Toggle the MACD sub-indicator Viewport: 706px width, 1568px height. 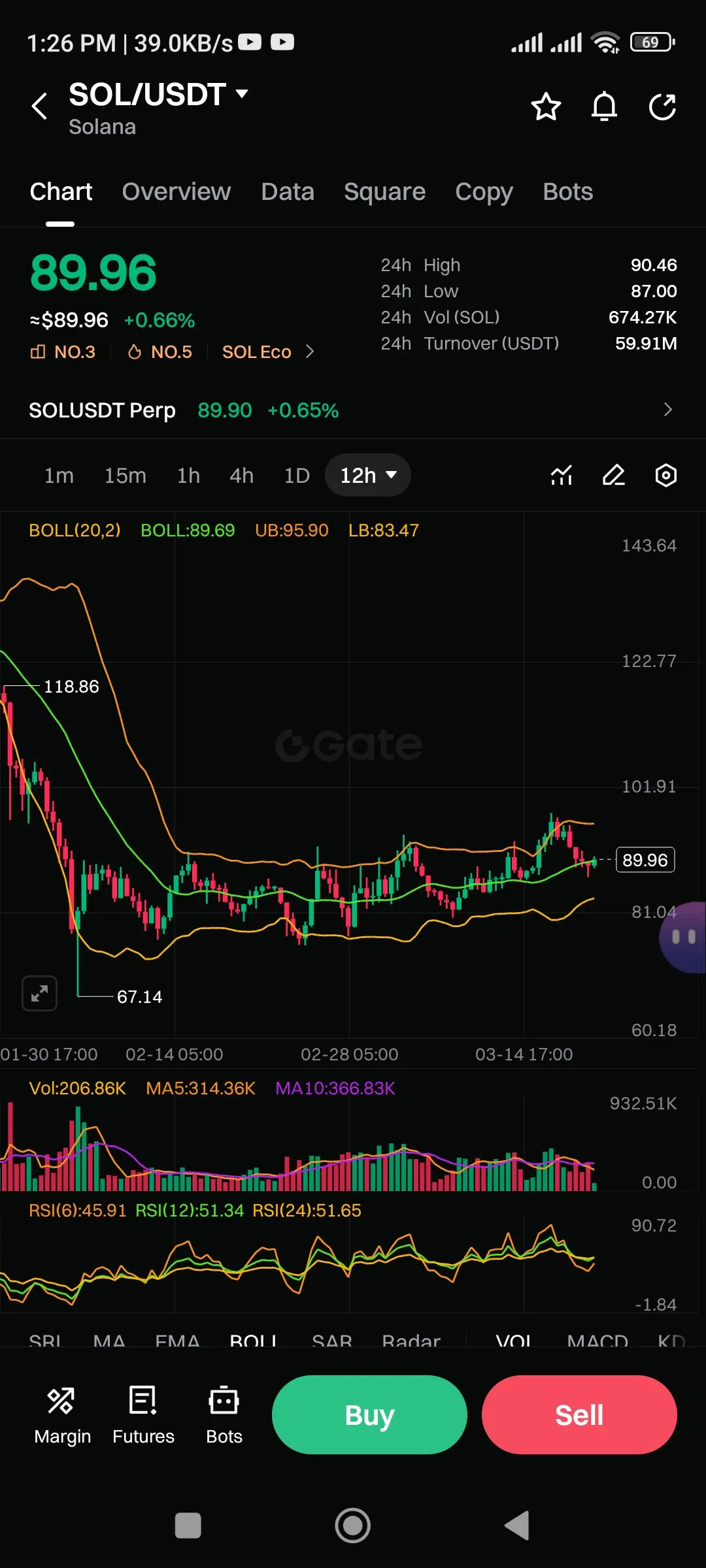[597, 1341]
